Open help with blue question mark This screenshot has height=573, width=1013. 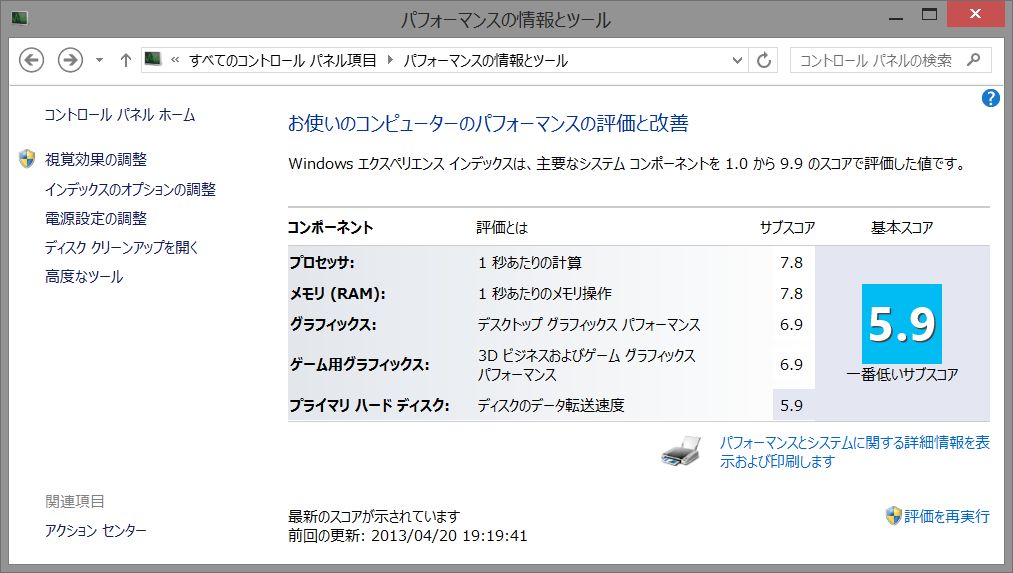click(990, 98)
